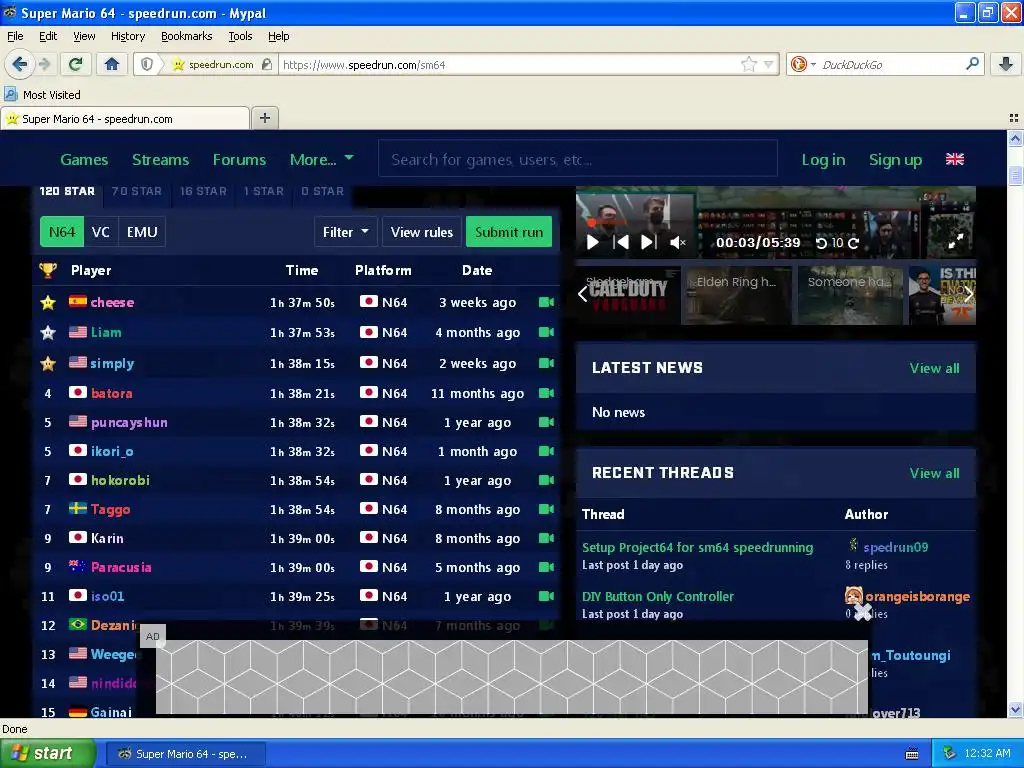Viewport: 1024px width, 768px height.
Task: Reload the page with the refresh icon
Action: [x=75, y=64]
